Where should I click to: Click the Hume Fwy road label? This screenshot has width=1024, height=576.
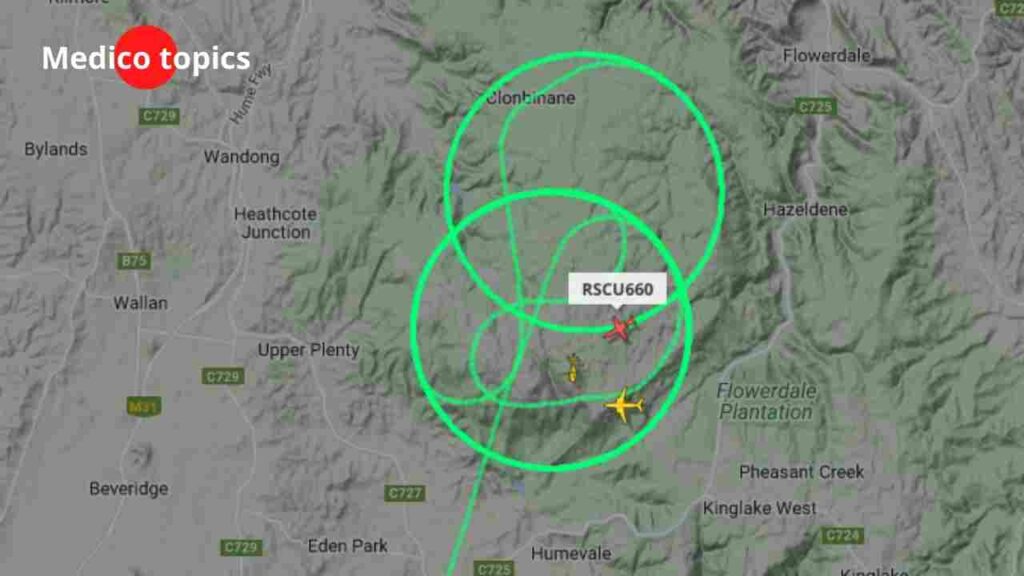(x=250, y=93)
